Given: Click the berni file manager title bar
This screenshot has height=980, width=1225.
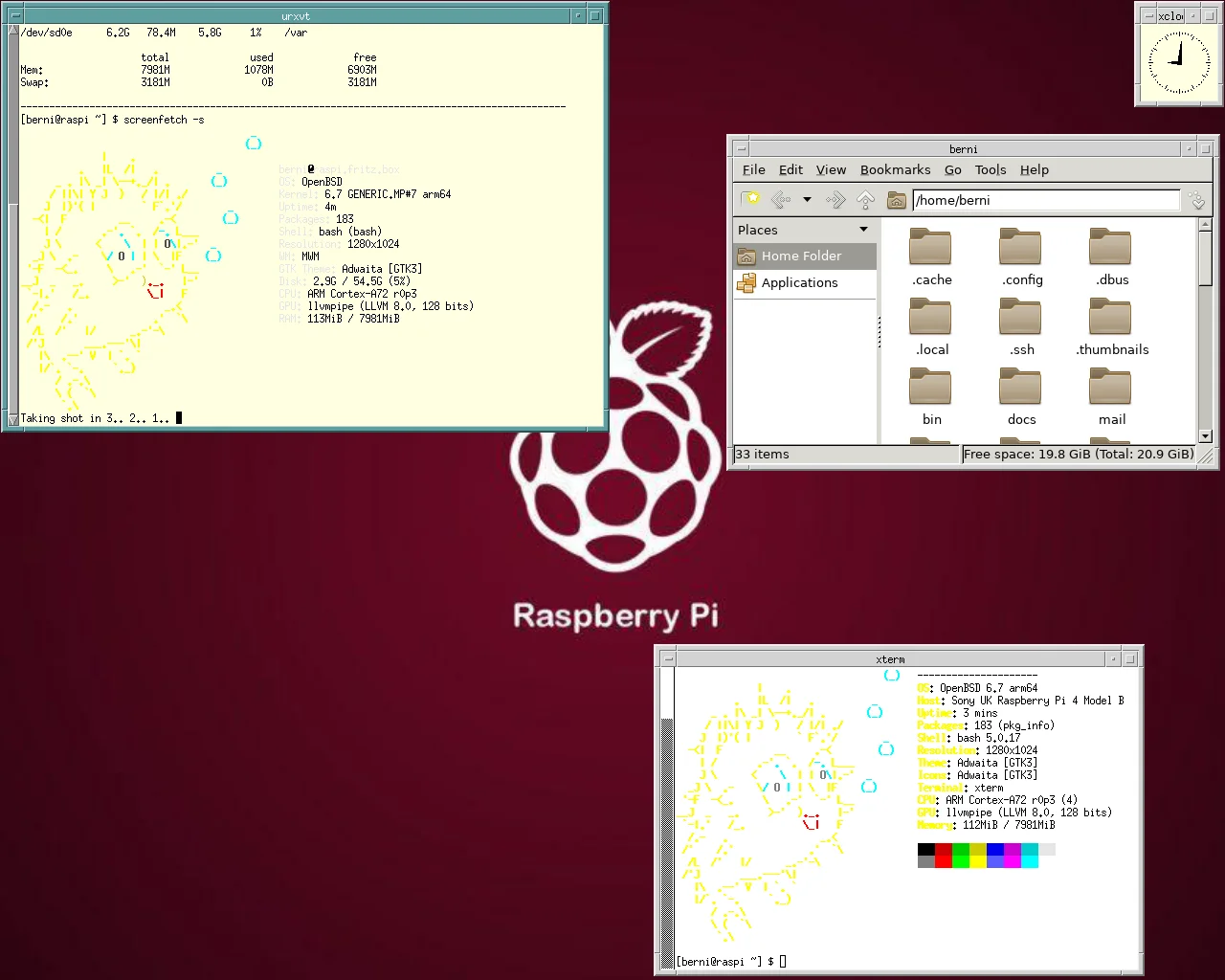Looking at the screenshot, I should click(x=964, y=148).
